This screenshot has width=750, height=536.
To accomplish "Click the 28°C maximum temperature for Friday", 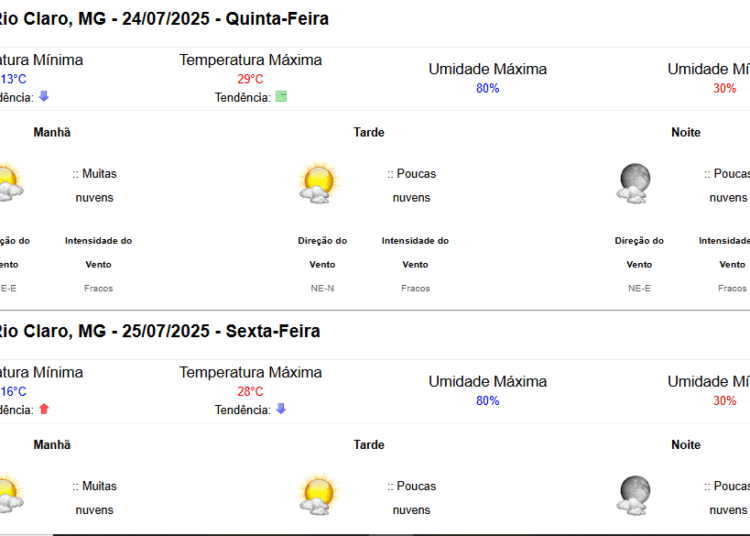I will [x=250, y=392].
